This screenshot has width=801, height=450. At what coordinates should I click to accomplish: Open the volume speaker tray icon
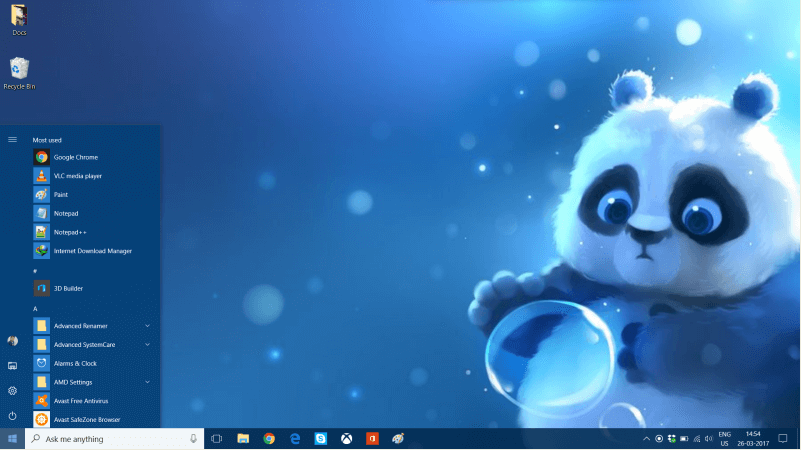pos(709,439)
